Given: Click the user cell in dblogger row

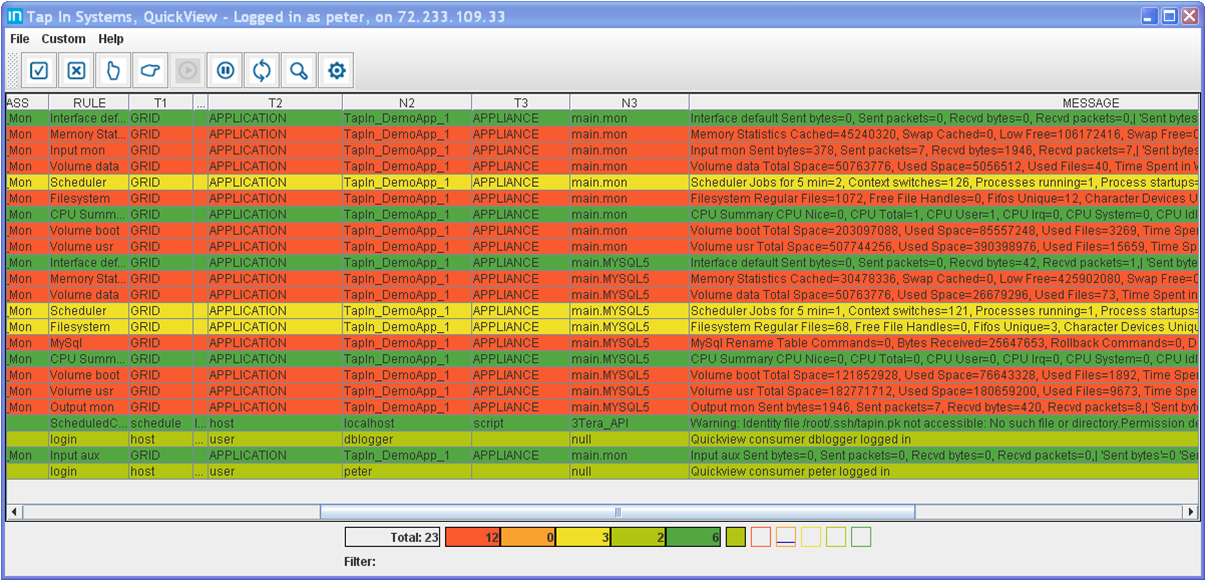Looking at the screenshot, I should pyautogui.click(x=275, y=439).
